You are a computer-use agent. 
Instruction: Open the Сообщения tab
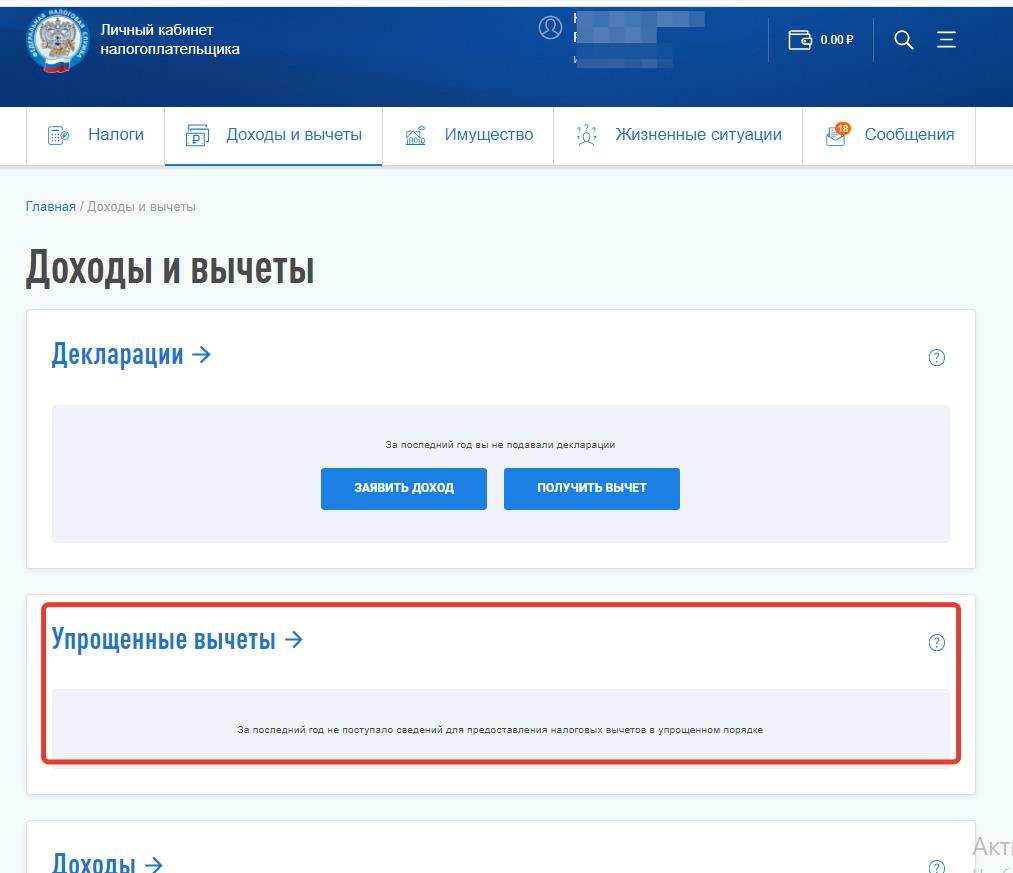coord(908,135)
